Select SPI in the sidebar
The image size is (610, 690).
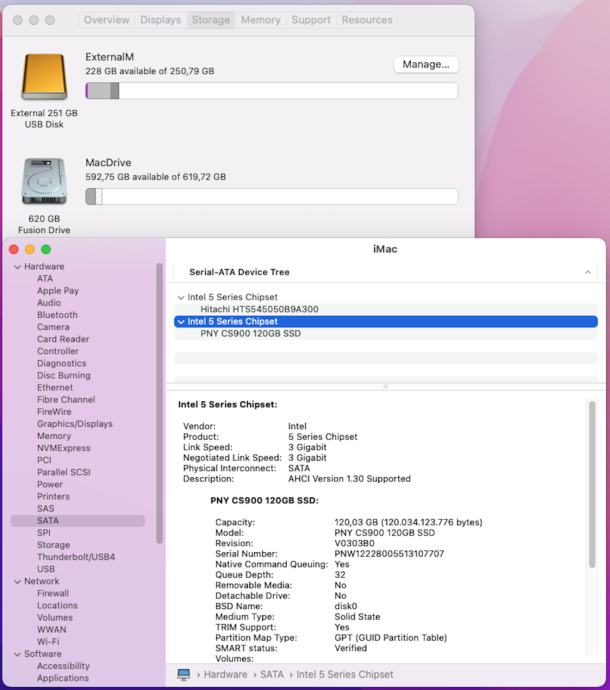click(x=44, y=533)
